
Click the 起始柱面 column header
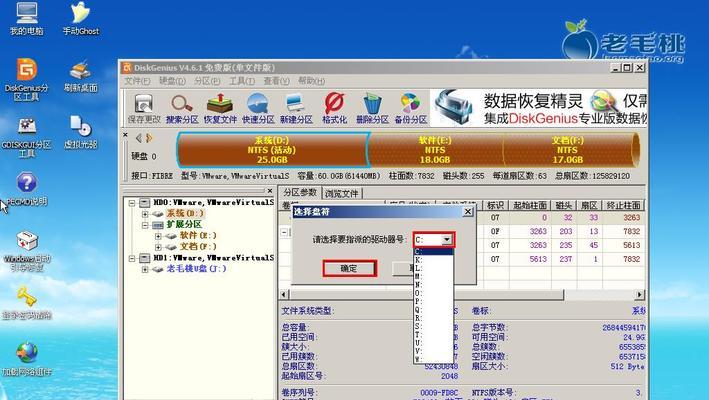[530, 205]
